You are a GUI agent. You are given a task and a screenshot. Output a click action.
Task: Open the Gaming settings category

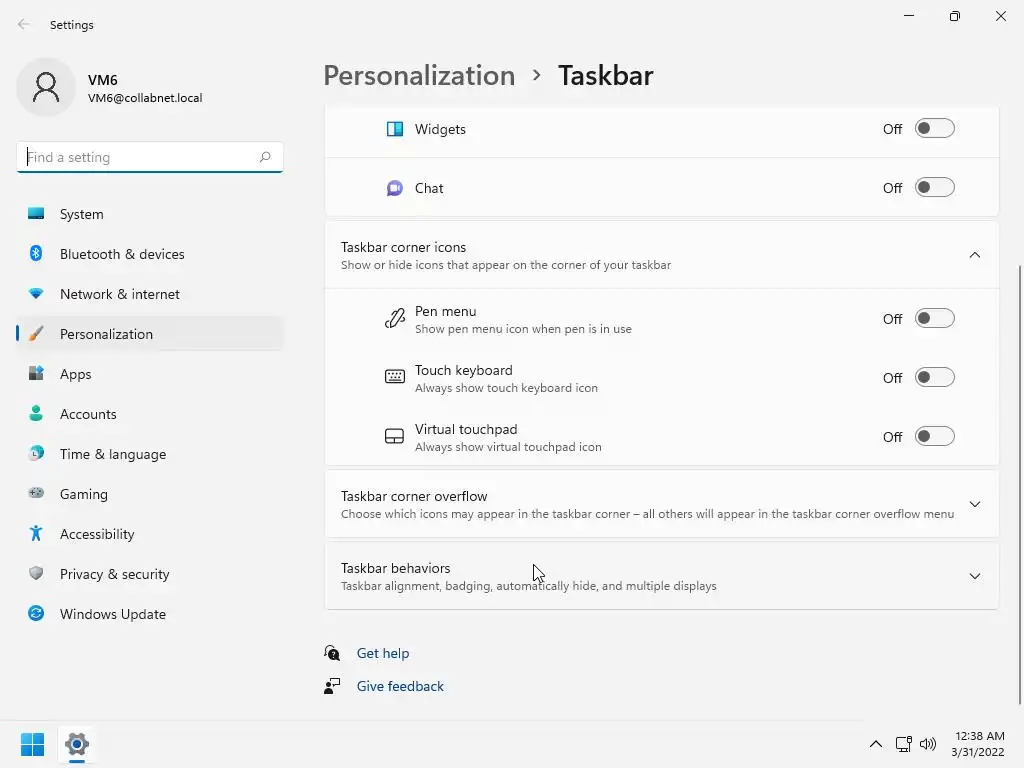tap(84, 494)
